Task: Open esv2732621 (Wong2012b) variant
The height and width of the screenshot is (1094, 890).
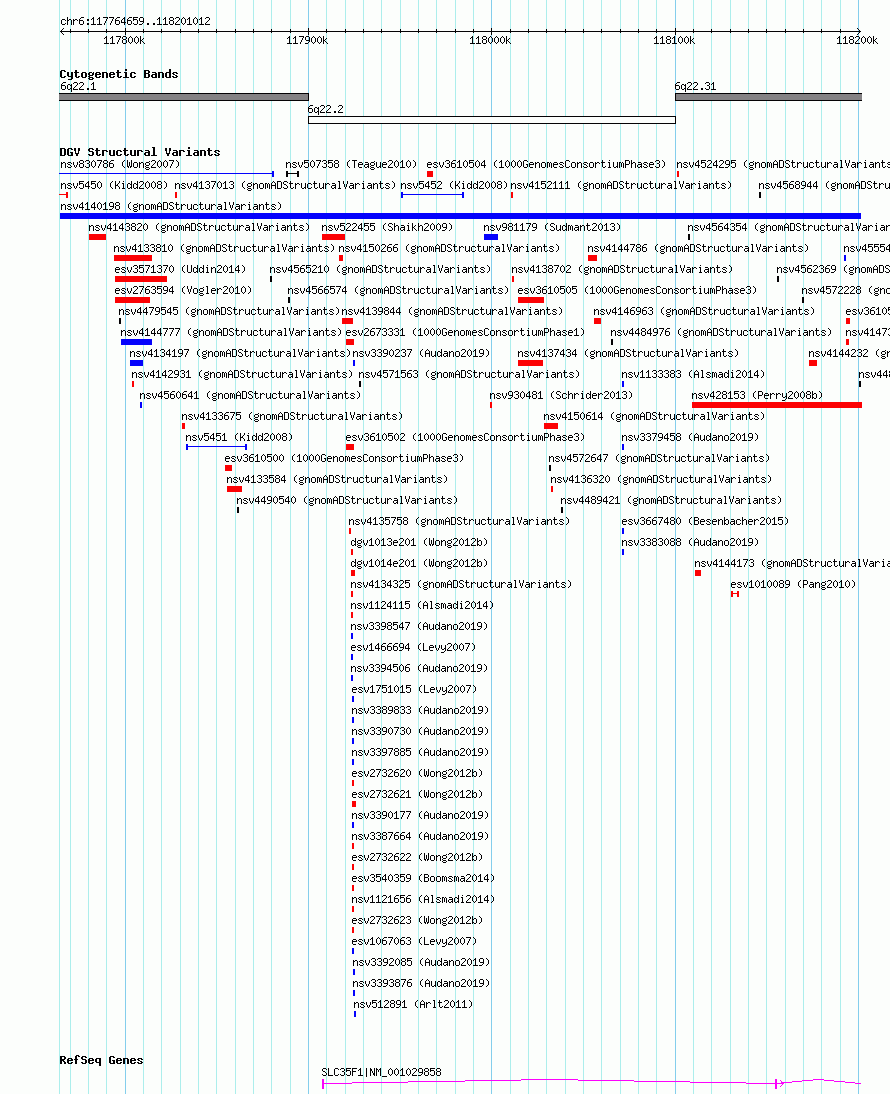Action: coord(417,794)
